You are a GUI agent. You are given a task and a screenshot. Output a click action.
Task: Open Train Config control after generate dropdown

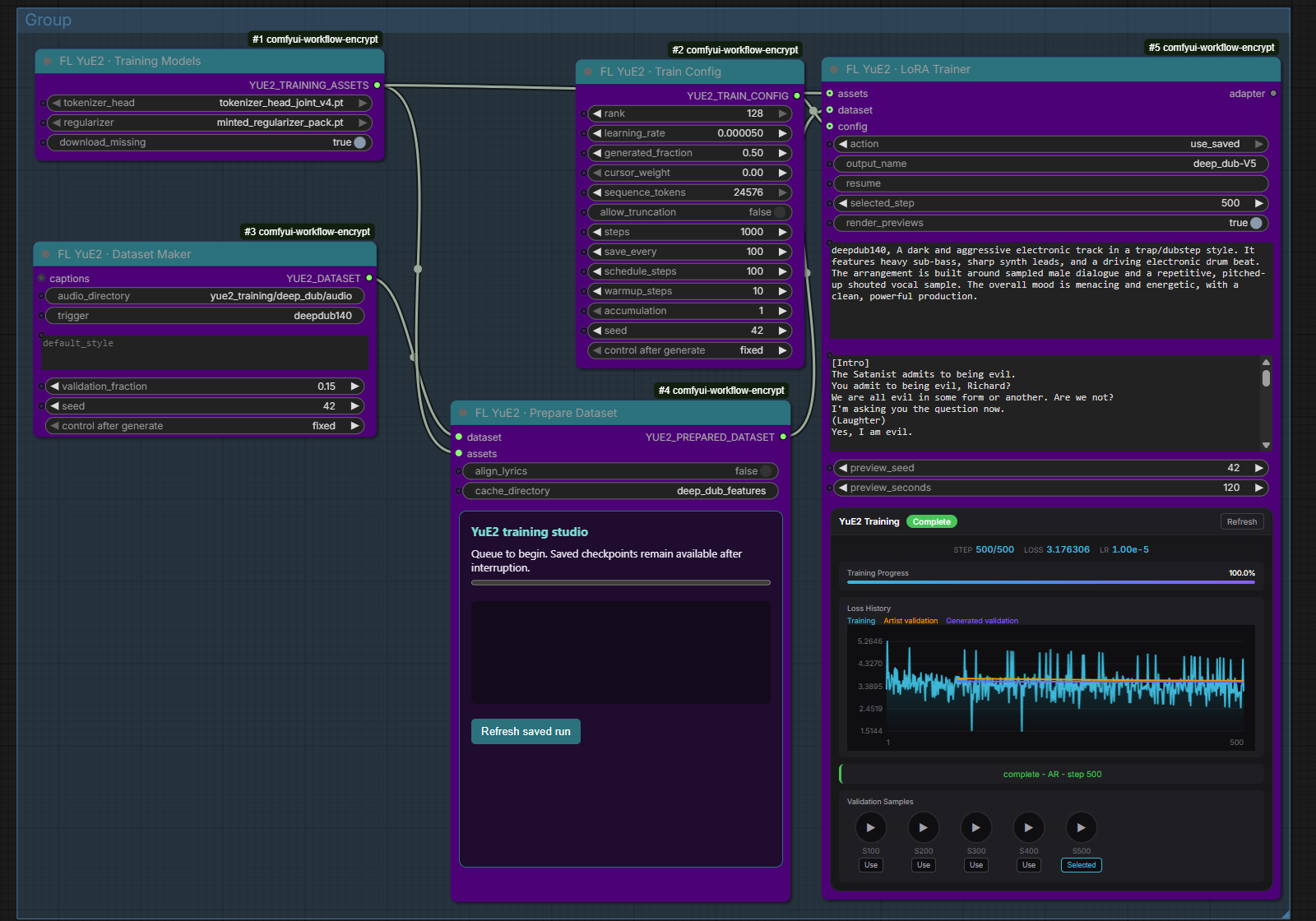coord(689,350)
